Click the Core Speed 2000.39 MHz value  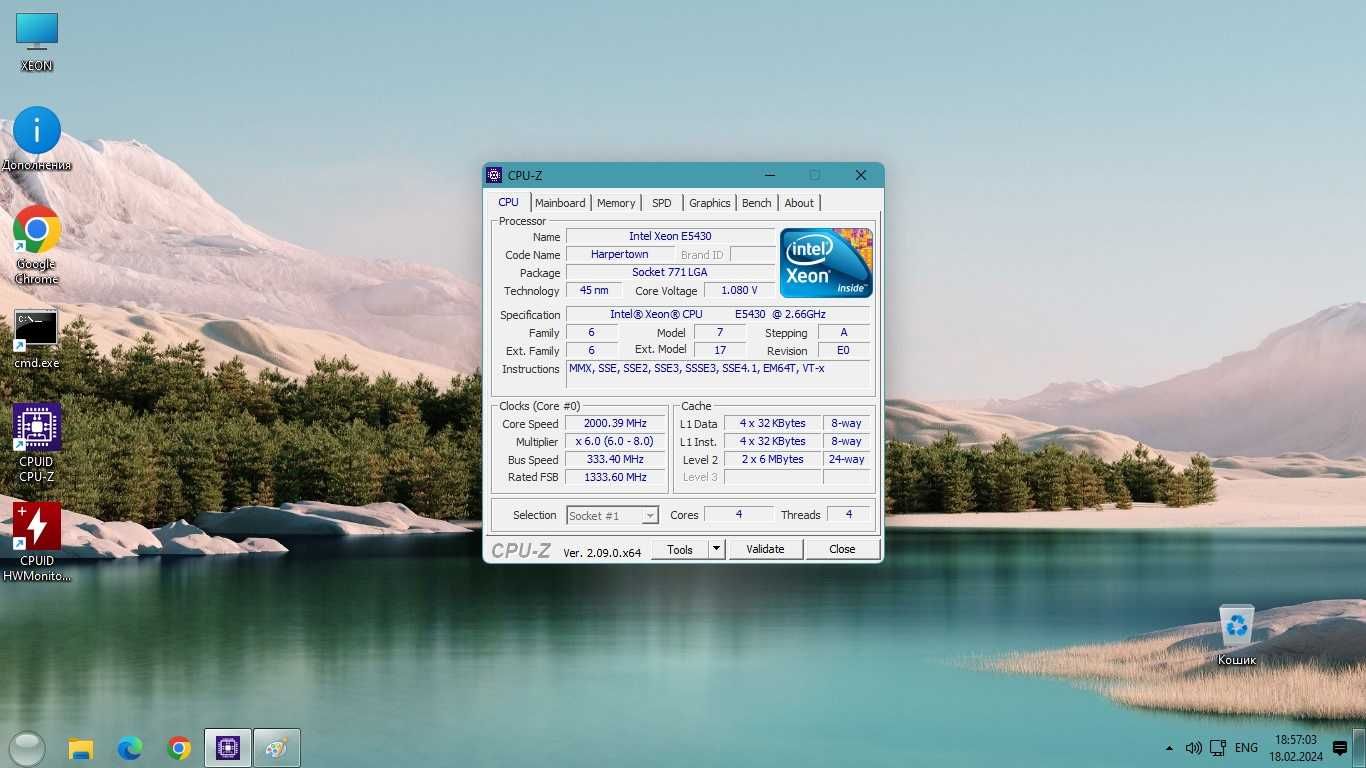615,424
